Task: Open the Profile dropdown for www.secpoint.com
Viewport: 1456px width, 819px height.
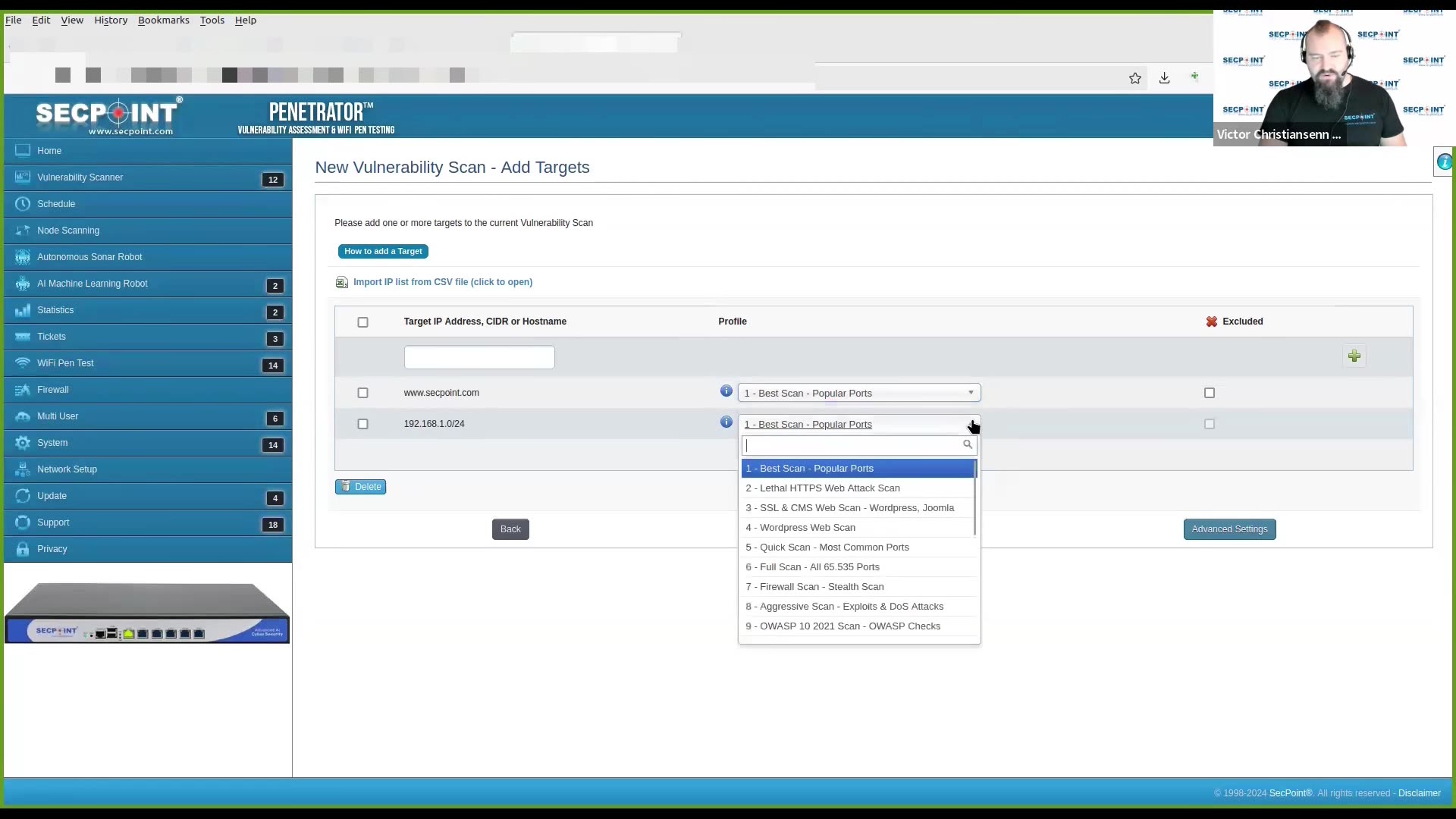Action: [860, 393]
